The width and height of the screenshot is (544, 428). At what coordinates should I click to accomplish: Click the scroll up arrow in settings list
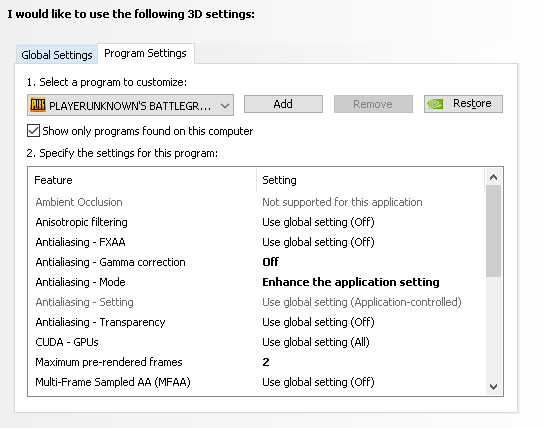493,178
